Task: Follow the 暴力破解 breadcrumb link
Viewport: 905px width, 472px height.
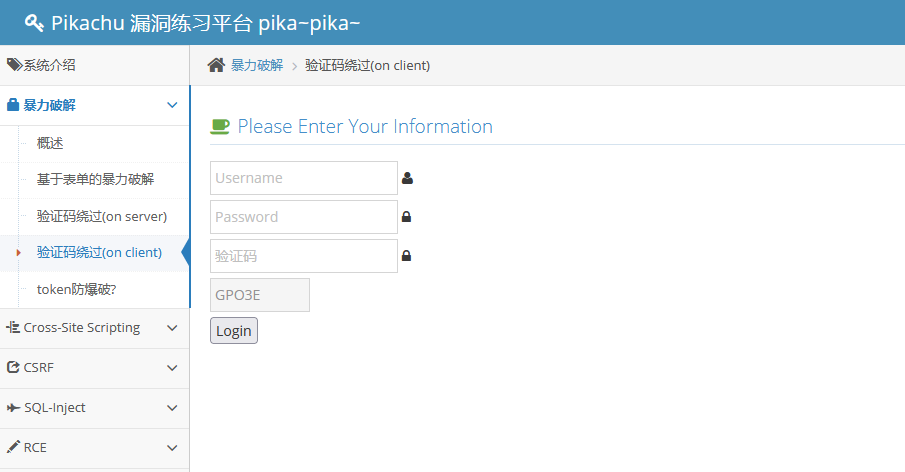Action: click(x=257, y=65)
